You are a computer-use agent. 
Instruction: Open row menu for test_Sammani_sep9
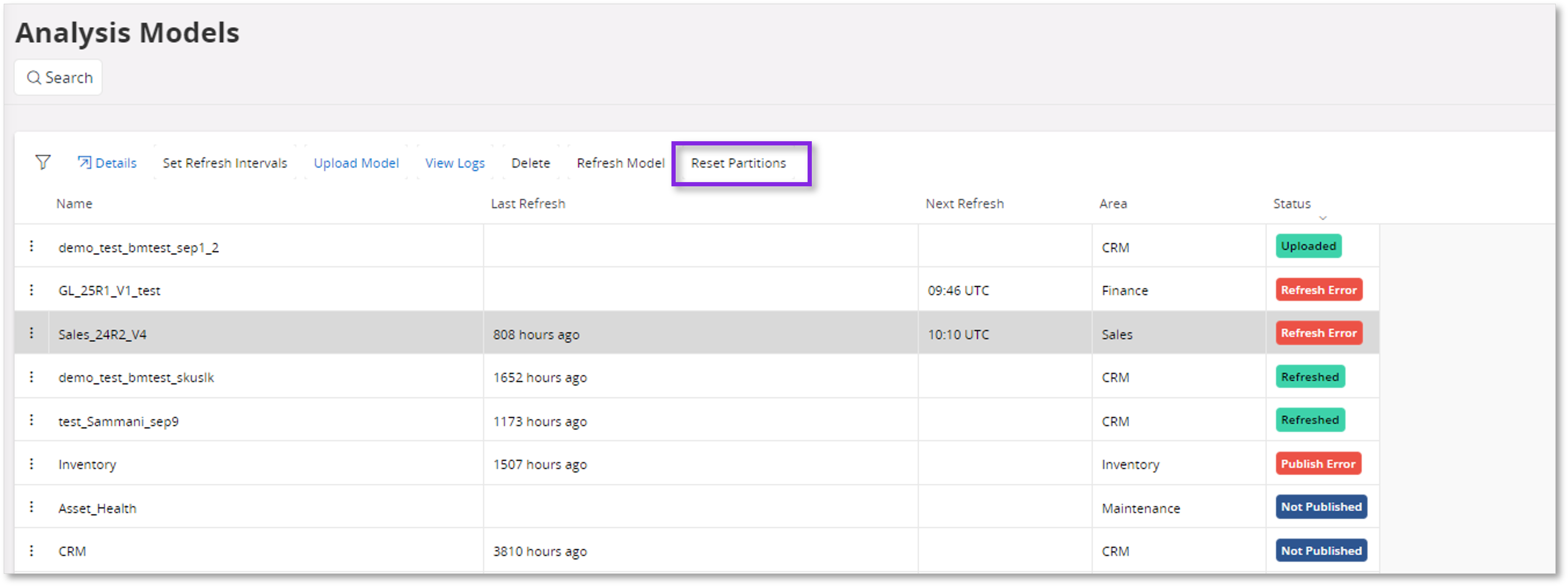point(32,420)
